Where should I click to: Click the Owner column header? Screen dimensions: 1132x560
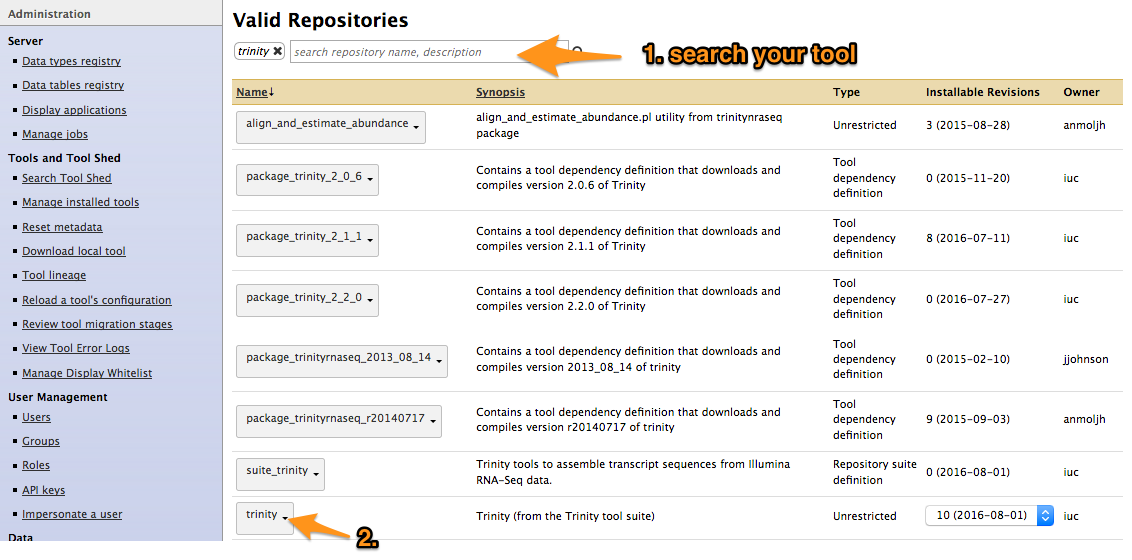(1081, 92)
